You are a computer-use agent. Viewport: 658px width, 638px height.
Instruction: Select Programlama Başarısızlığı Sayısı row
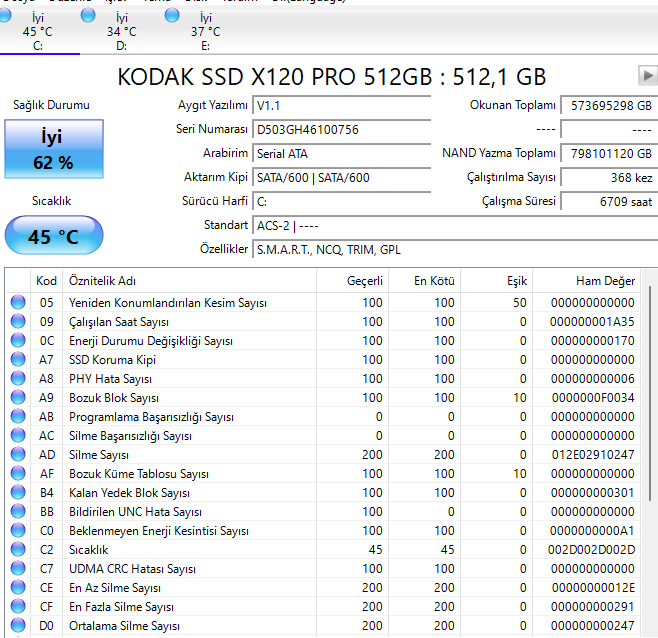coord(322,417)
